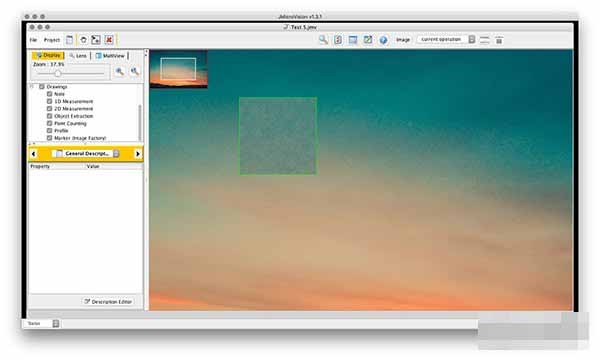Click the Object Extraction label in tree
The image size is (600, 360).
[73, 116]
